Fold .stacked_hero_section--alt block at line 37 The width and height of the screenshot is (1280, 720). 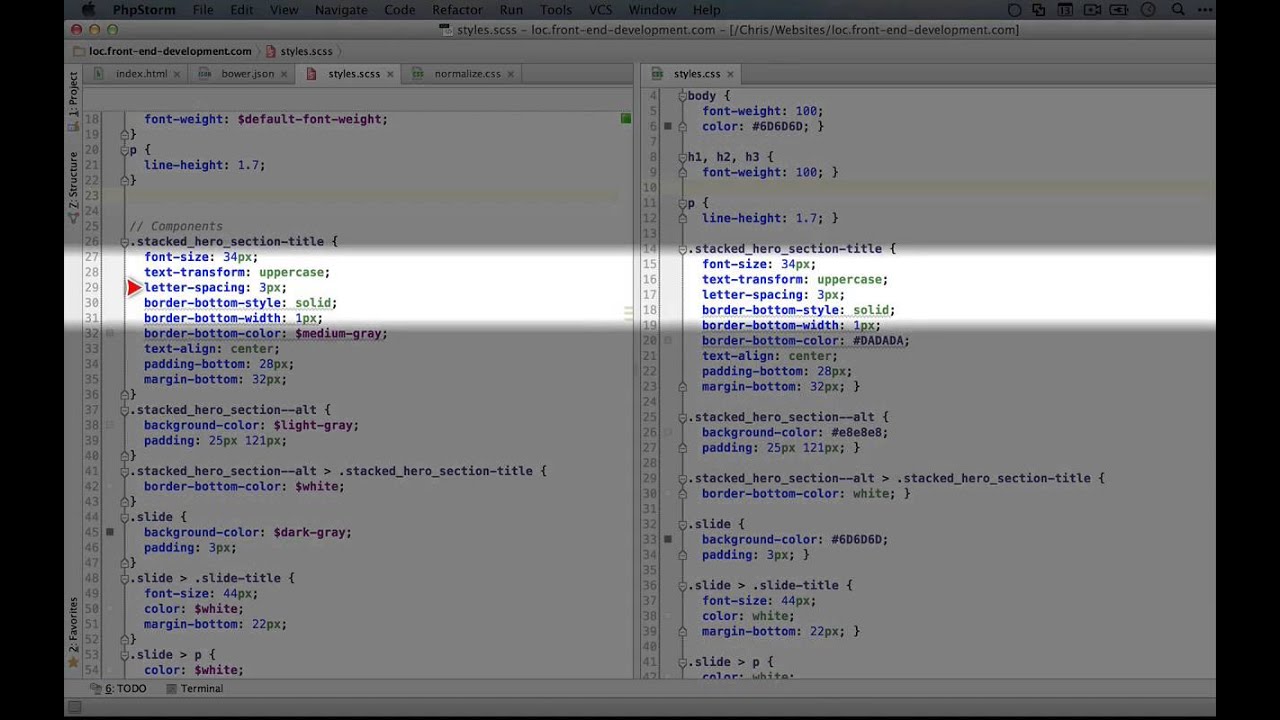click(125, 410)
